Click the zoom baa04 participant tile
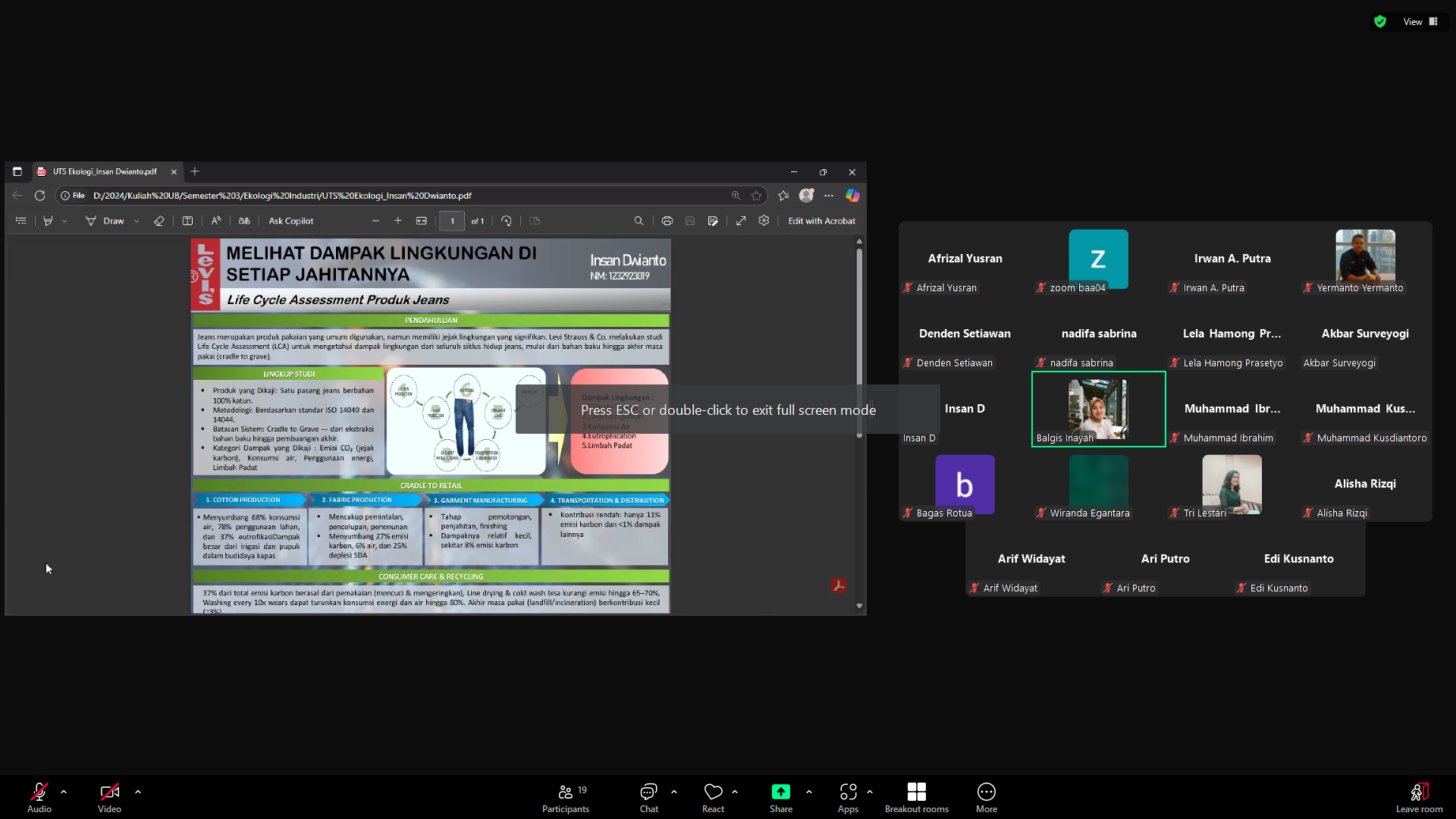Viewport: 1456px width, 819px height. tap(1099, 259)
